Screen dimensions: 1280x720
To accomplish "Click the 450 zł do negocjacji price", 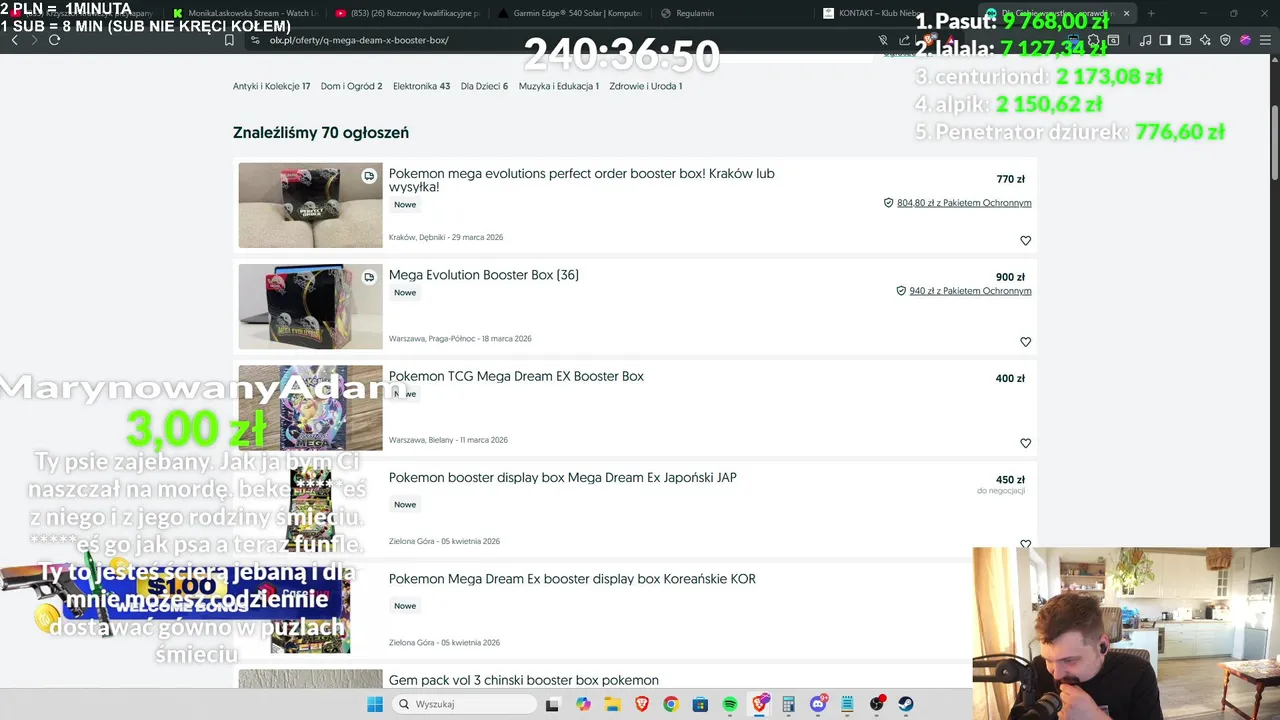I will click(1001, 484).
